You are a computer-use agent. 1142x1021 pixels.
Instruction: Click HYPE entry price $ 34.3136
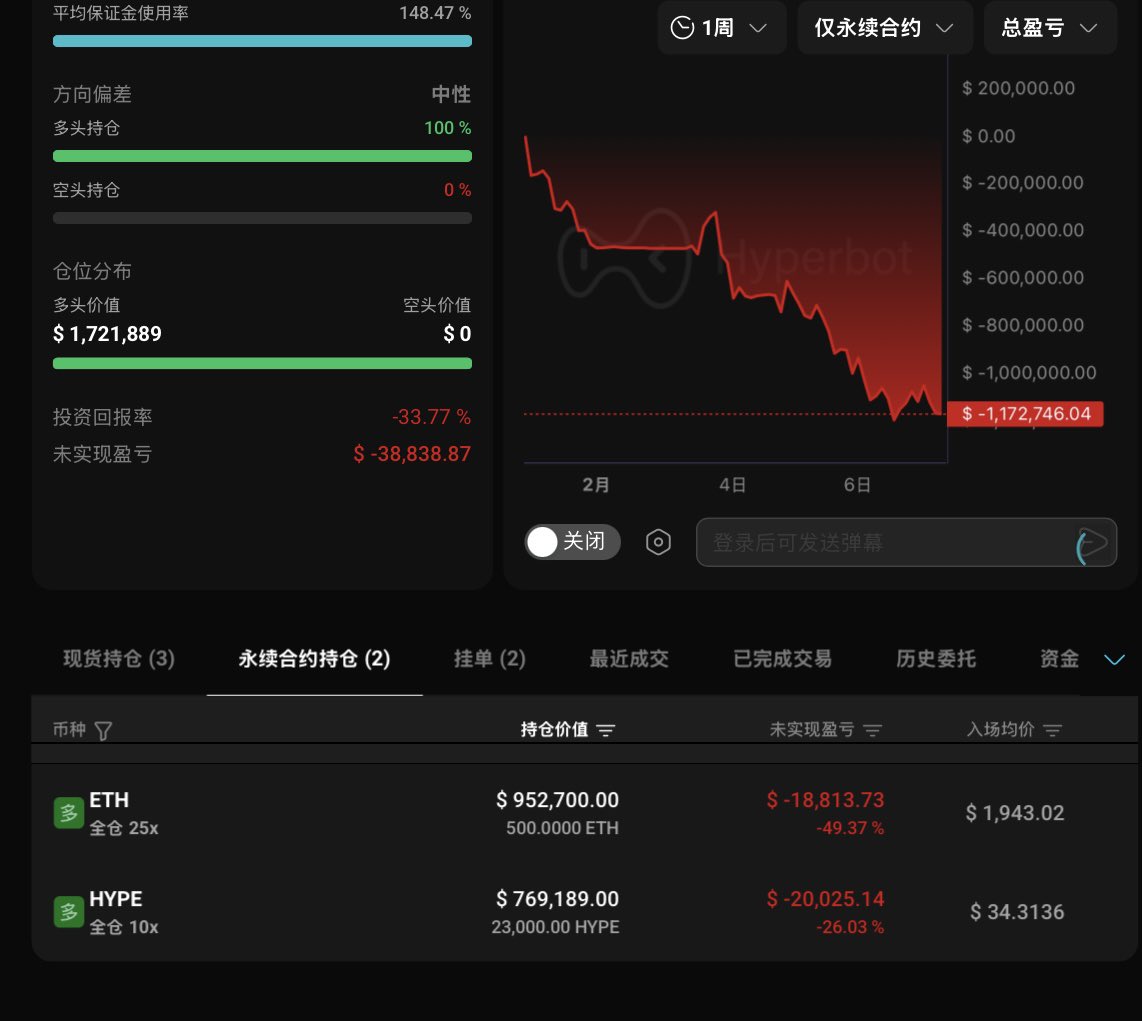(x=1017, y=912)
